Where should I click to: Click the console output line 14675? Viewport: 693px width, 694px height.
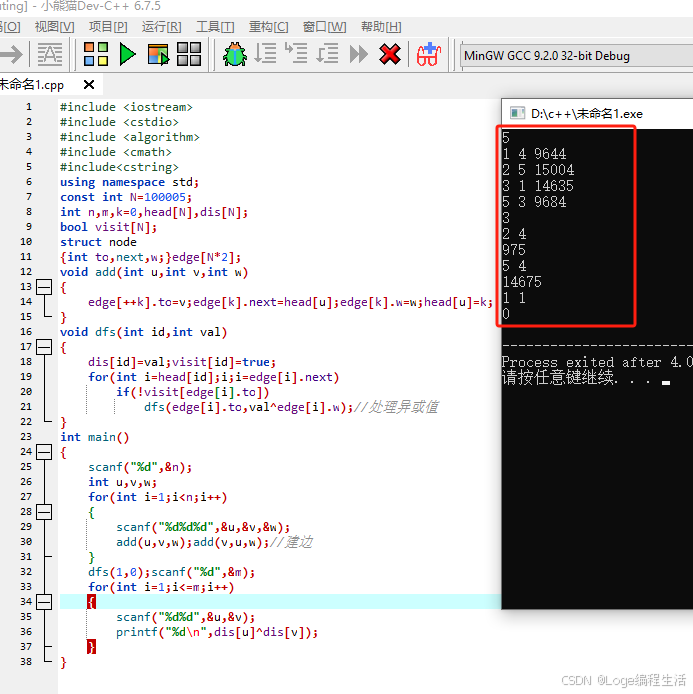point(522,282)
